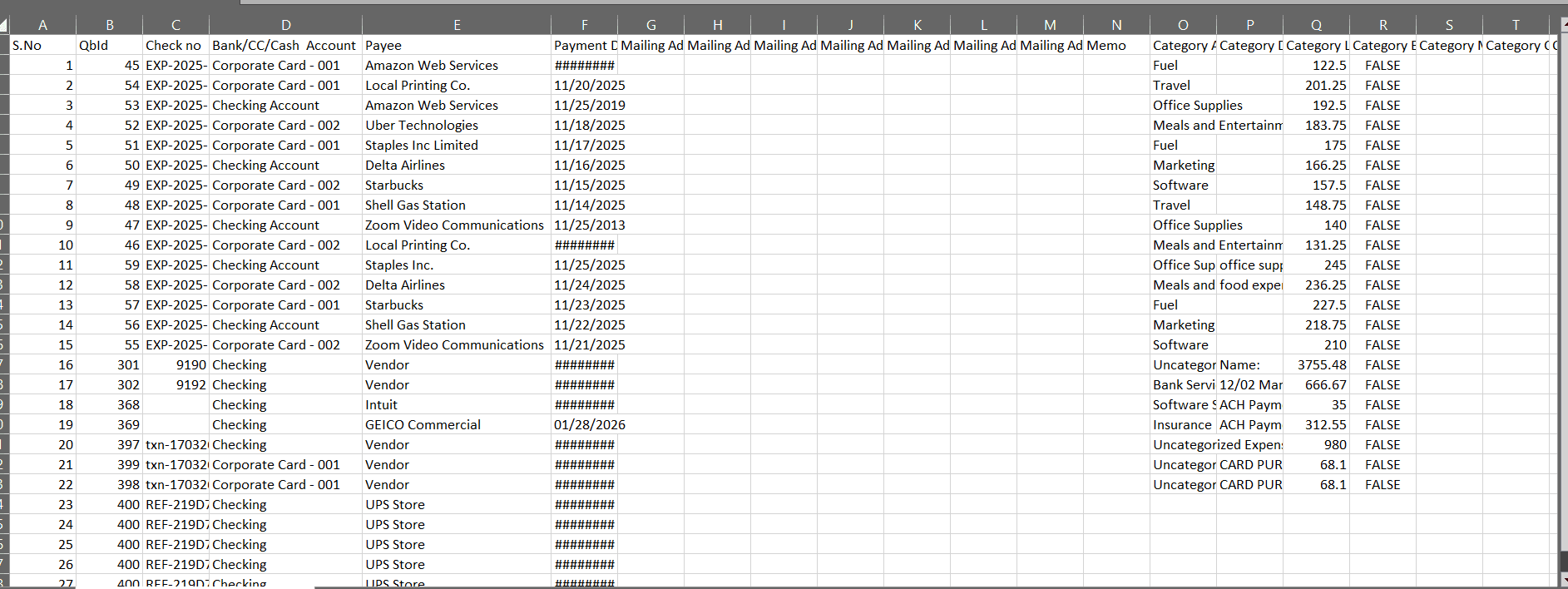Select column Q header

coord(1316,25)
